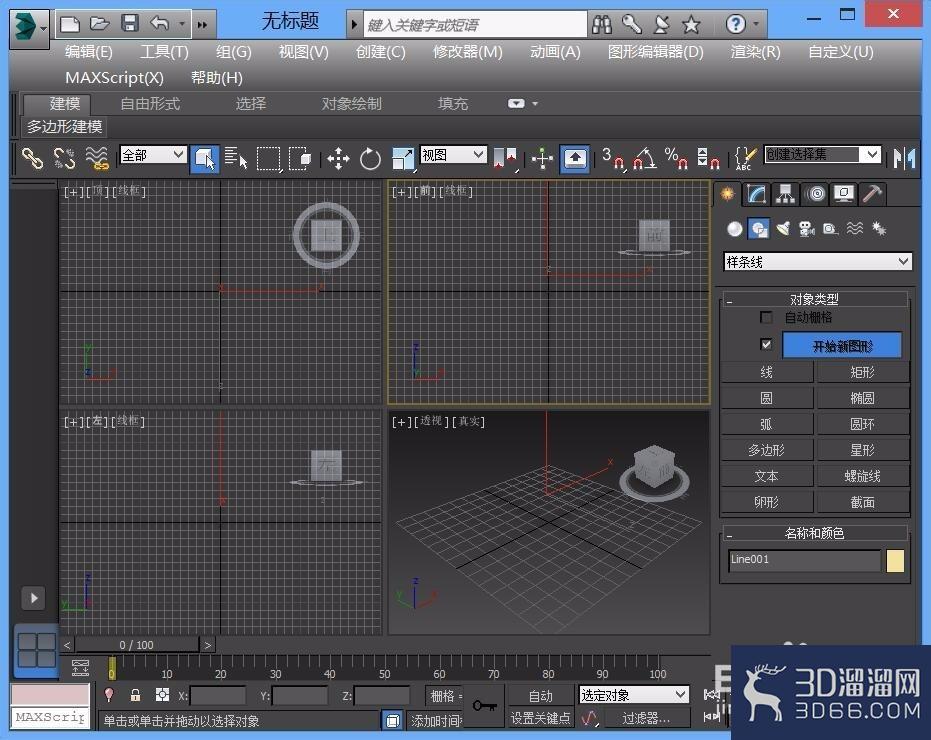Select the Cameras category icon

806,229
